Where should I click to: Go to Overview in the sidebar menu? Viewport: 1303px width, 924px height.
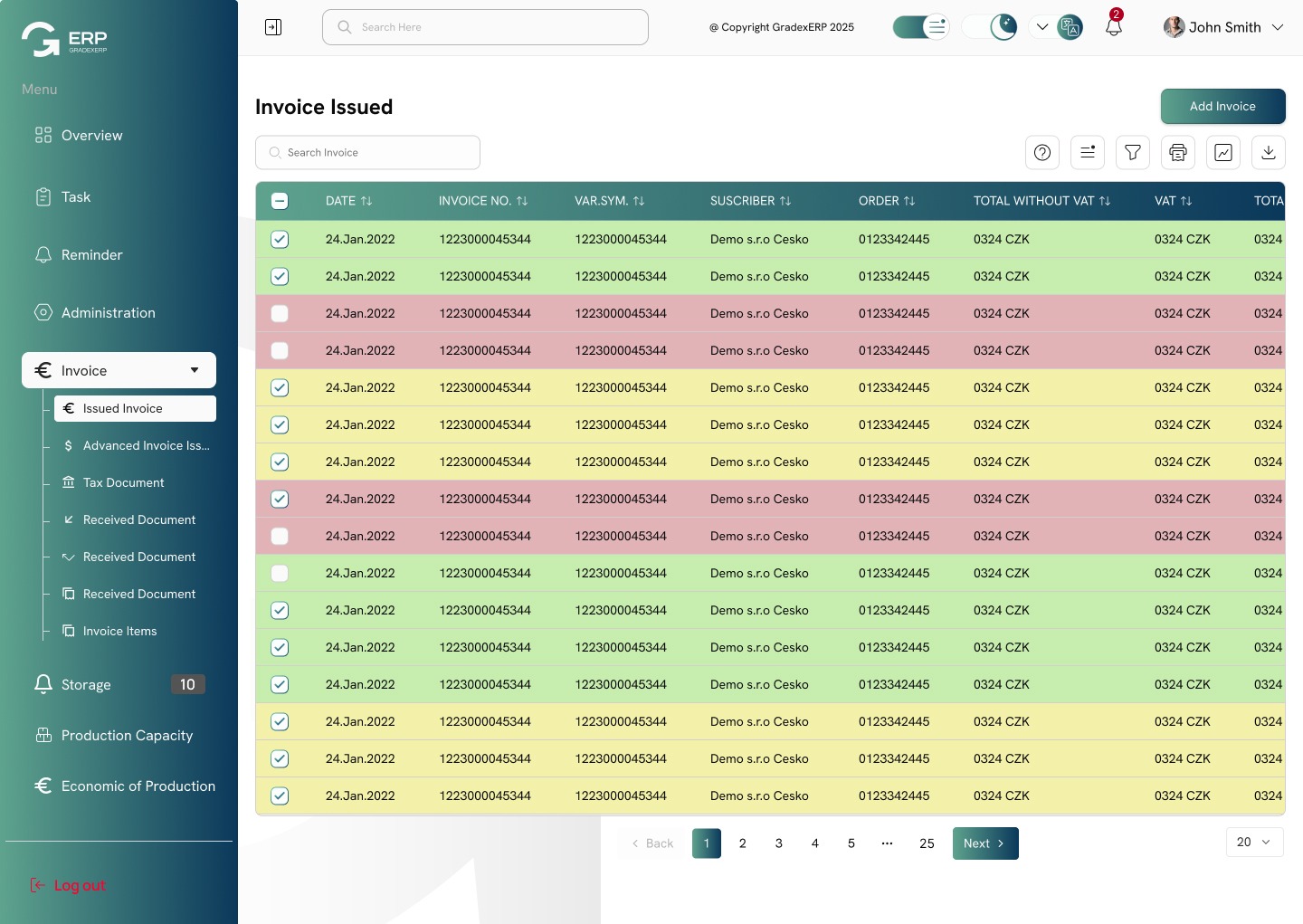click(x=91, y=136)
